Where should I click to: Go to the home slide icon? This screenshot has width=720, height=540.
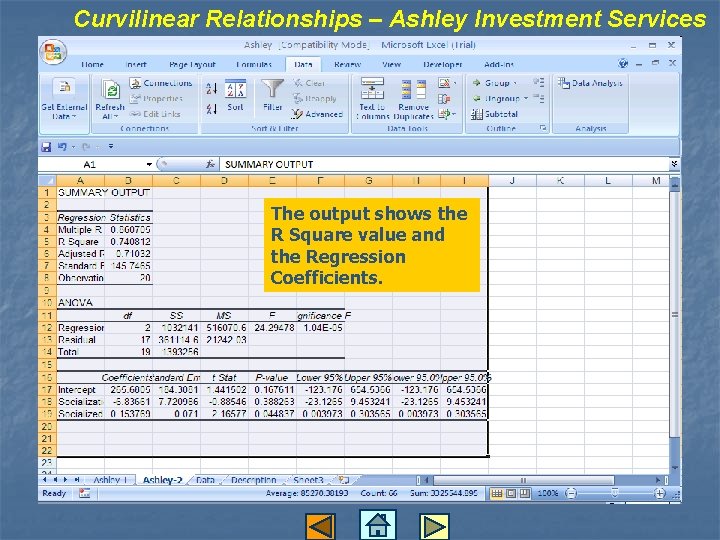pyautogui.click(x=378, y=525)
